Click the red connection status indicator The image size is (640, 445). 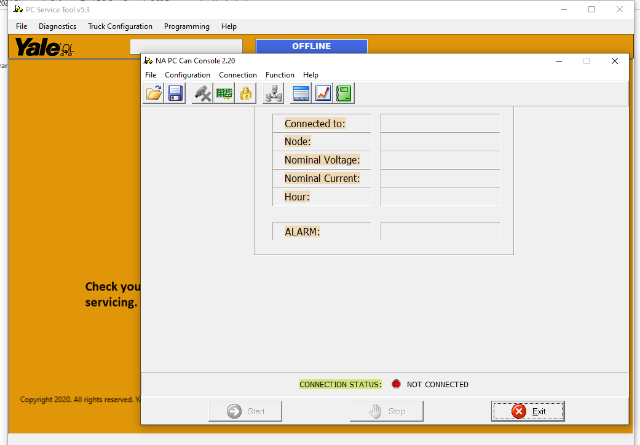pos(396,384)
